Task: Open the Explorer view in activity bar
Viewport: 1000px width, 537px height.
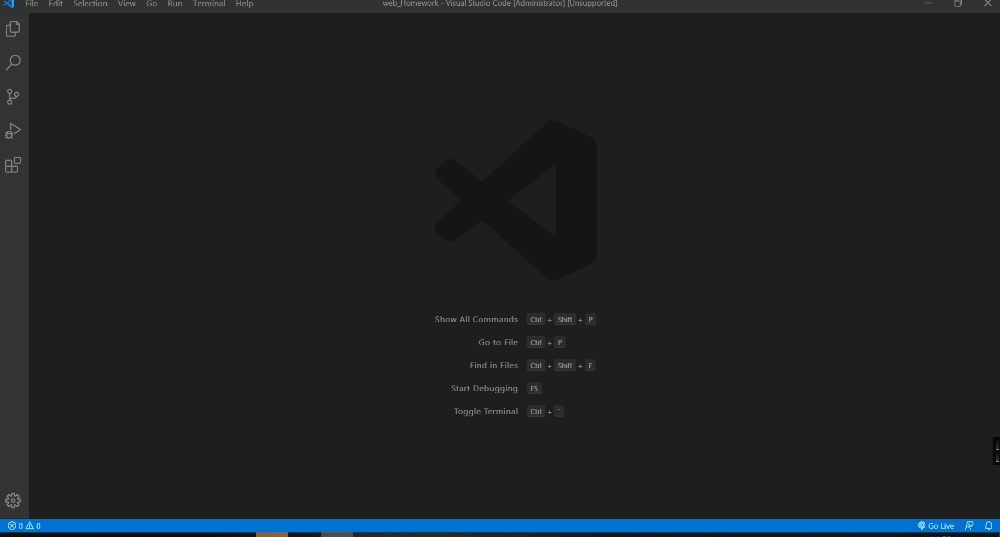Action: (13, 29)
